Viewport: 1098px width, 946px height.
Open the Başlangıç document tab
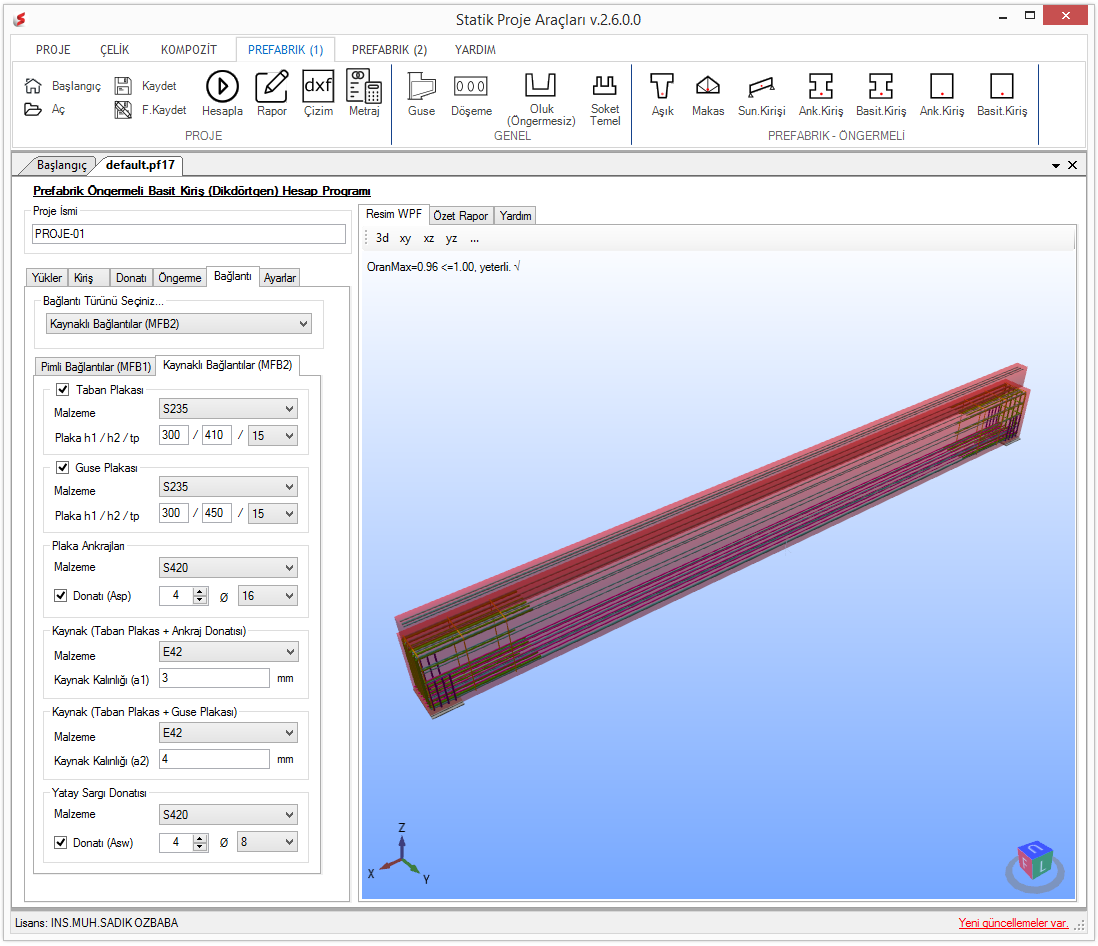[62, 165]
